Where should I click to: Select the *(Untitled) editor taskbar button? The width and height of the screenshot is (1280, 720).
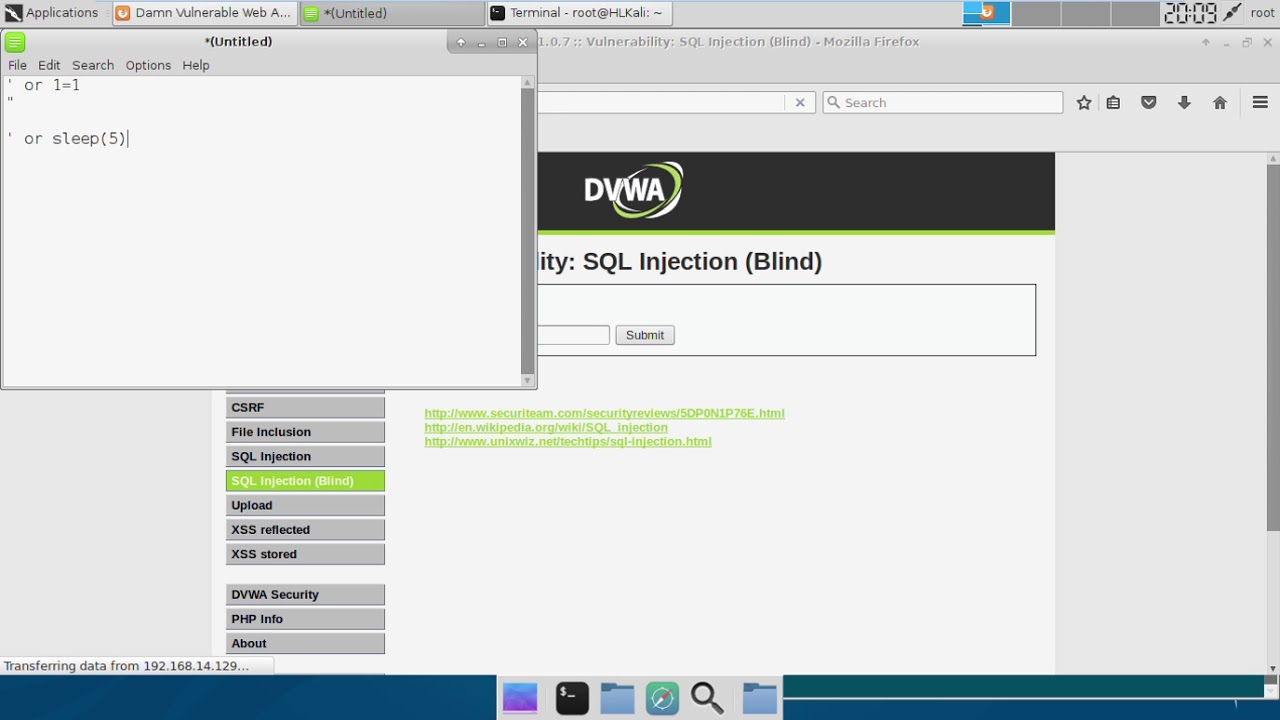[392, 13]
